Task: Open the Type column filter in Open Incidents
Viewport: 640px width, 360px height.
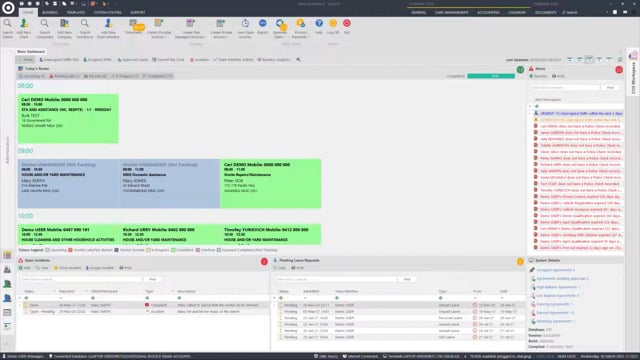Action: 147,298
